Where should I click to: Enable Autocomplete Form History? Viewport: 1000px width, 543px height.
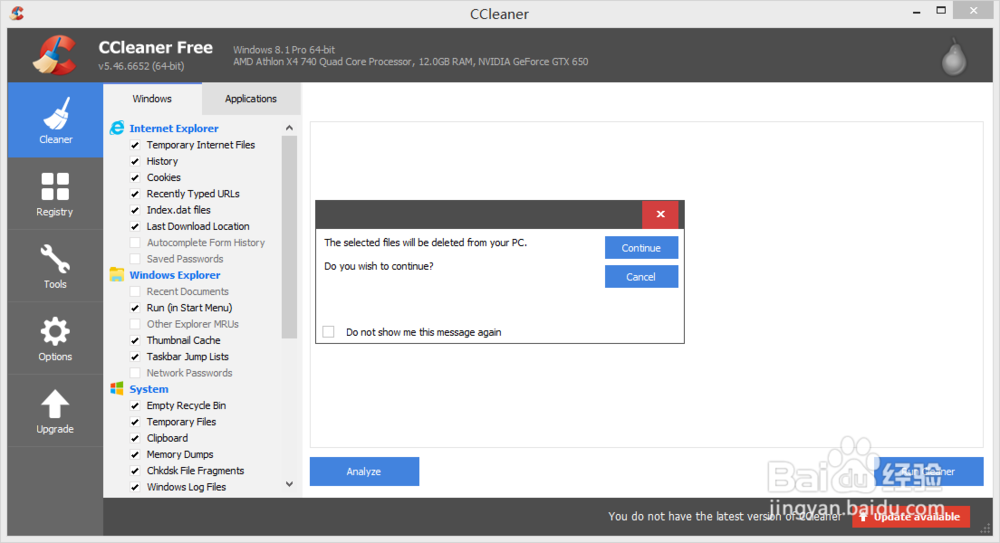click(x=135, y=242)
